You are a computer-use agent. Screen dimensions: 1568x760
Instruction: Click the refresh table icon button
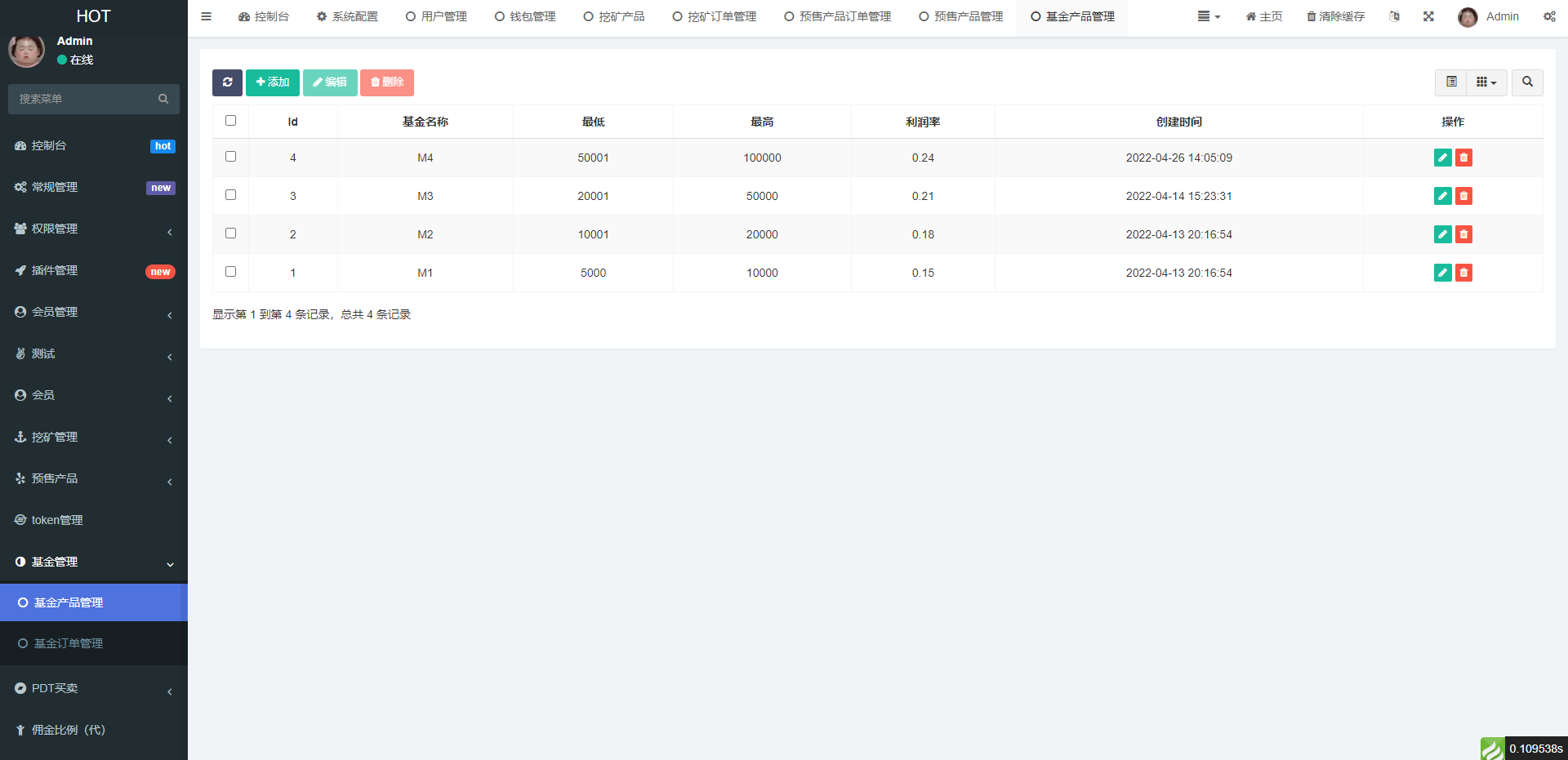point(227,82)
